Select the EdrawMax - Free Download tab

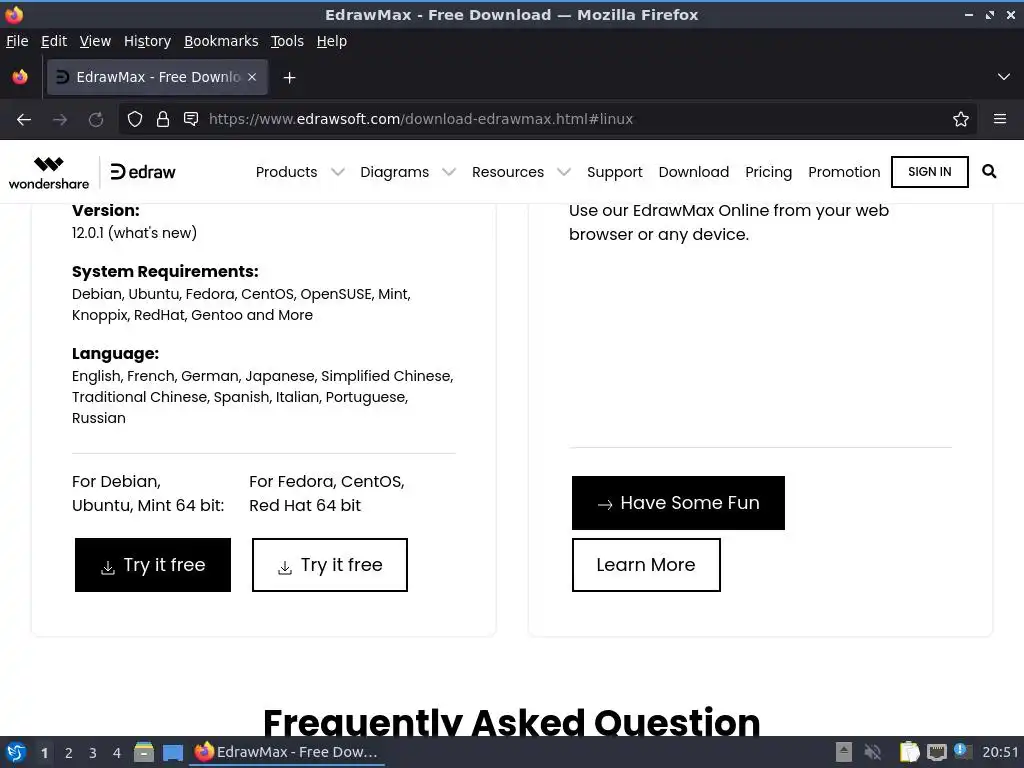pos(157,77)
